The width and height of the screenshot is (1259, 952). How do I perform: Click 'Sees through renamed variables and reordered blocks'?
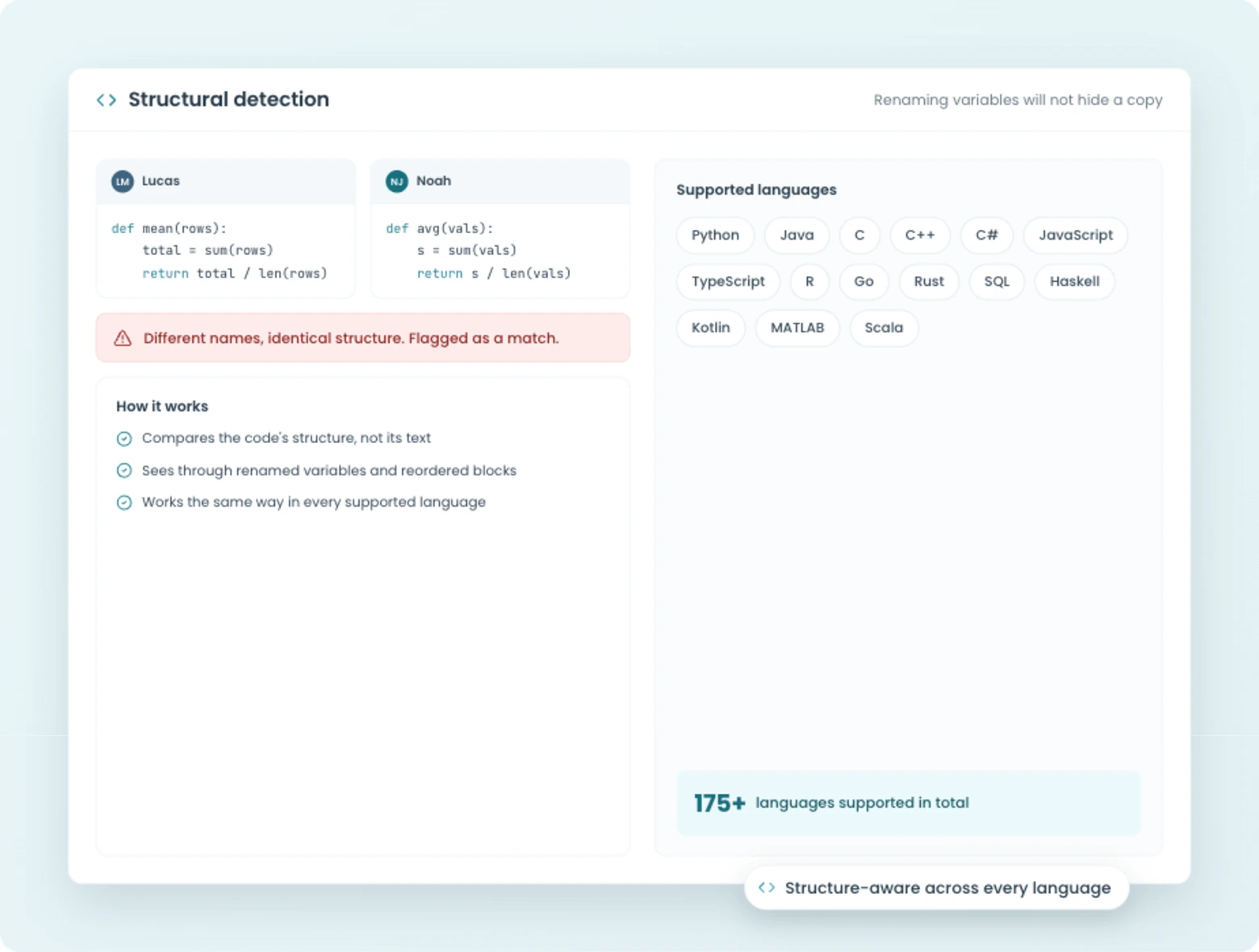coord(329,470)
